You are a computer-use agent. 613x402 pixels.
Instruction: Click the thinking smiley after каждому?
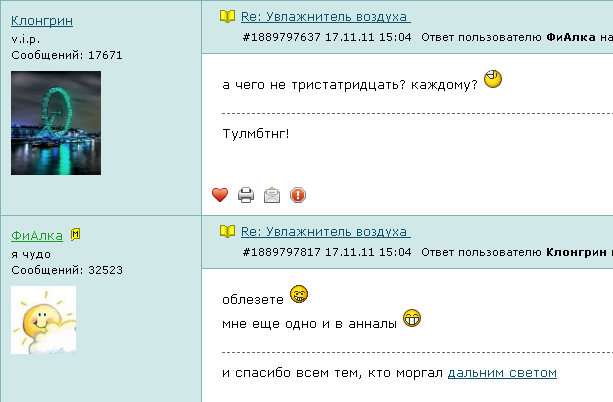tap(493, 79)
